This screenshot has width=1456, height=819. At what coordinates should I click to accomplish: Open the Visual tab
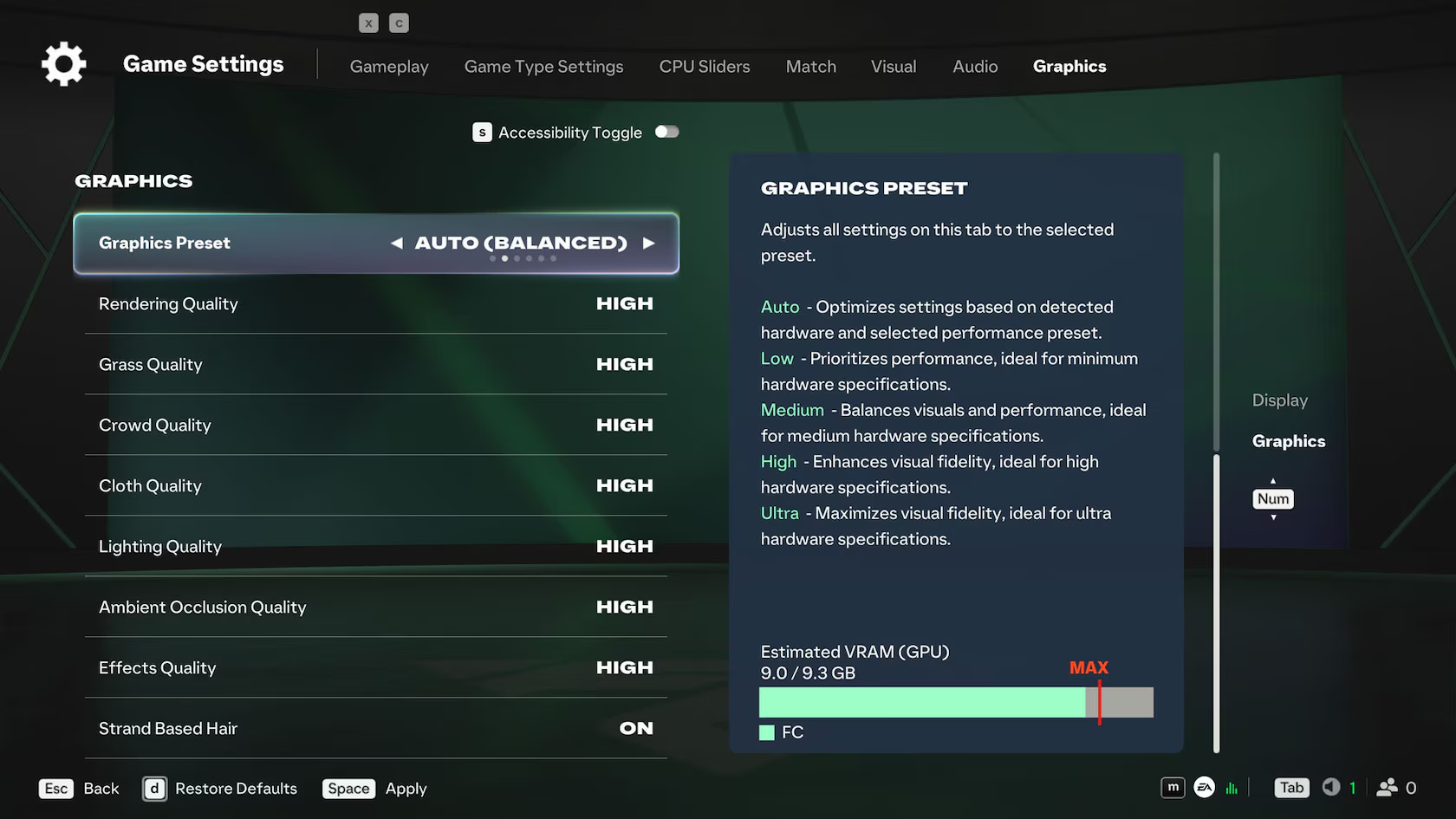pos(894,67)
